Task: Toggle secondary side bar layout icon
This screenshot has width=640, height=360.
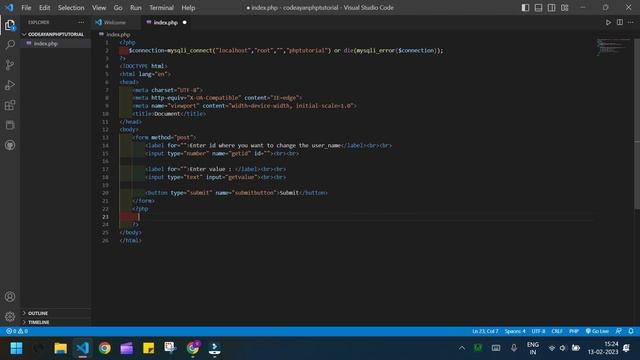Action: pos(551,8)
